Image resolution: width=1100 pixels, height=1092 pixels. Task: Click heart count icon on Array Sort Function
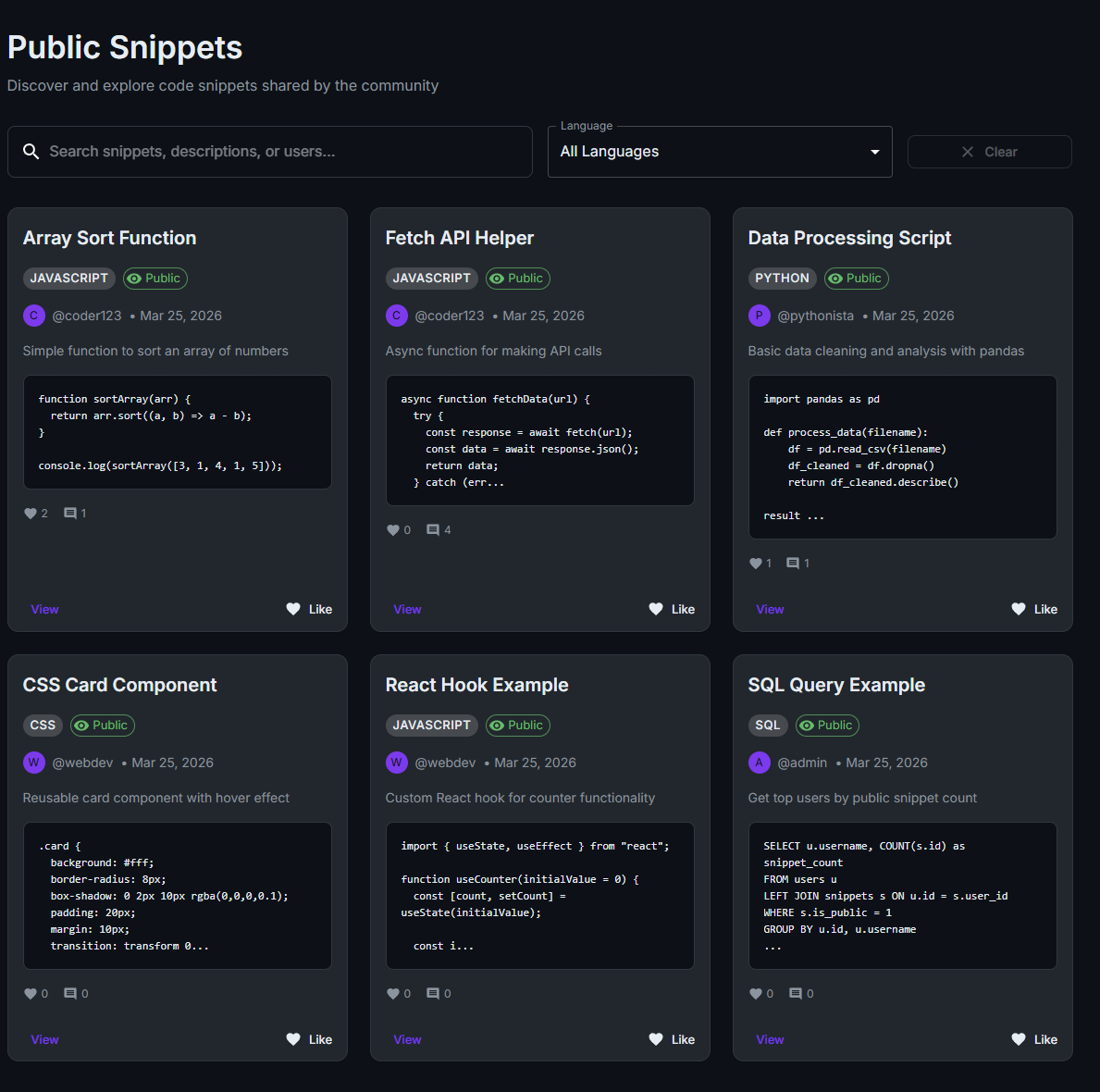pos(31,514)
